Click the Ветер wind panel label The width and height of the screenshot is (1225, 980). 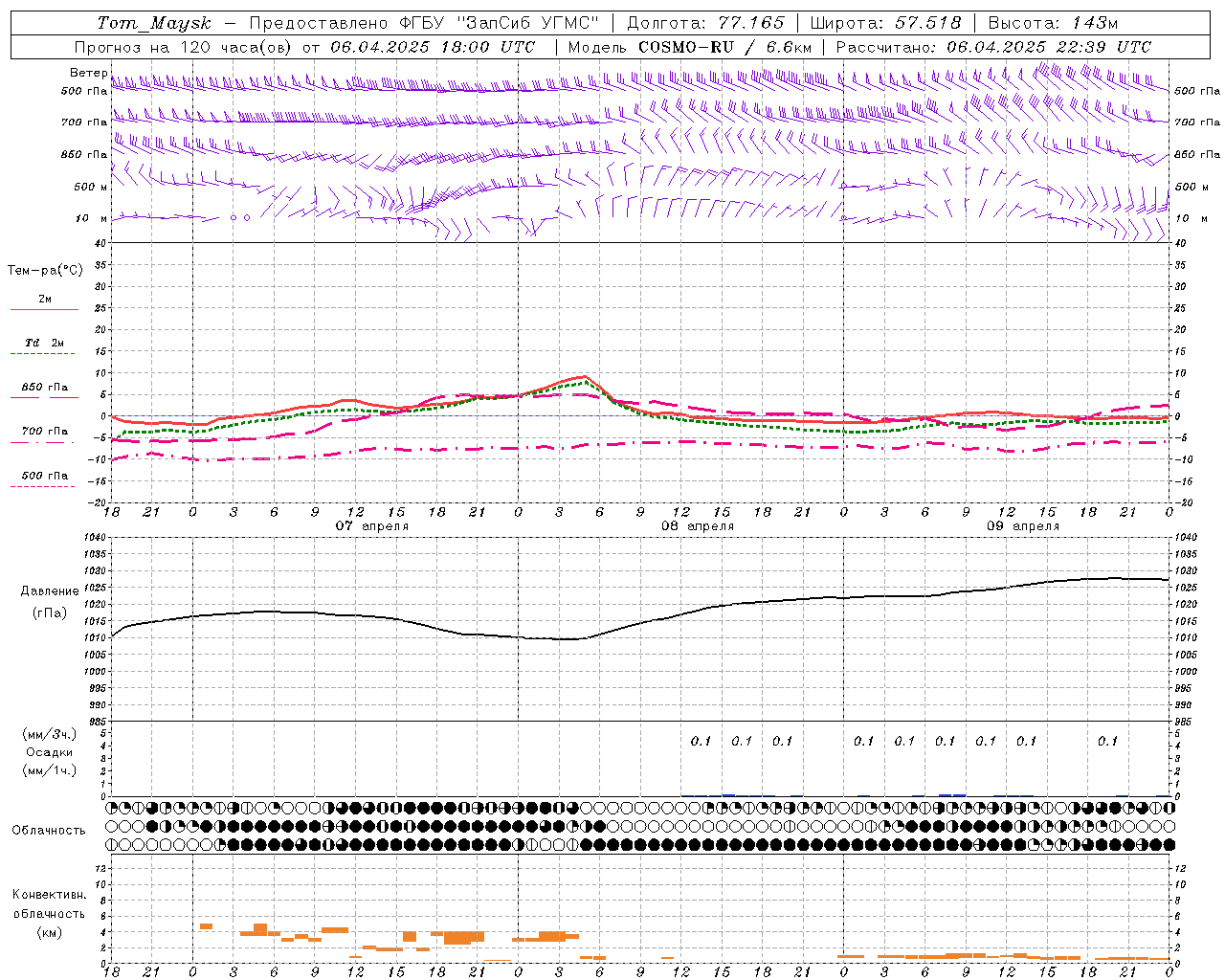coord(88,73)
